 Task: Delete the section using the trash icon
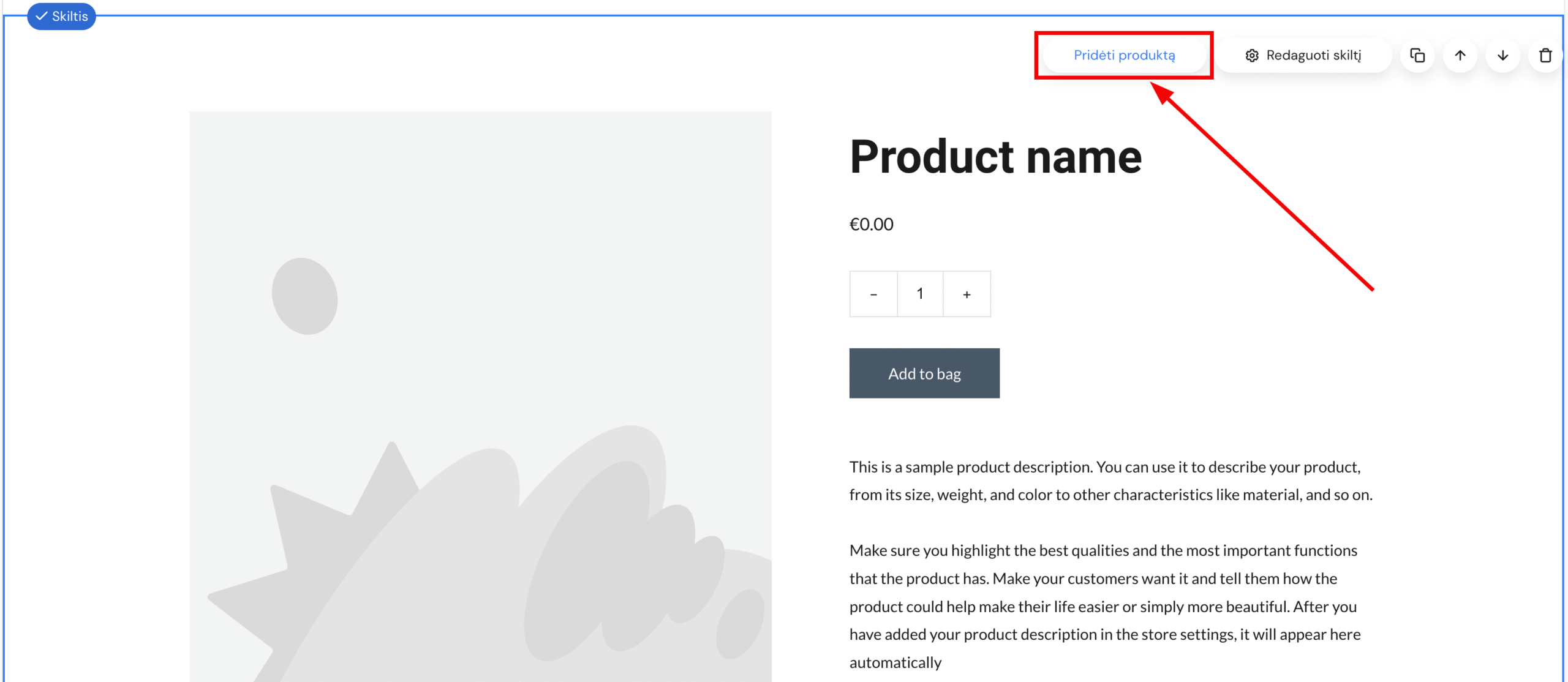(x=1545, y=55)
